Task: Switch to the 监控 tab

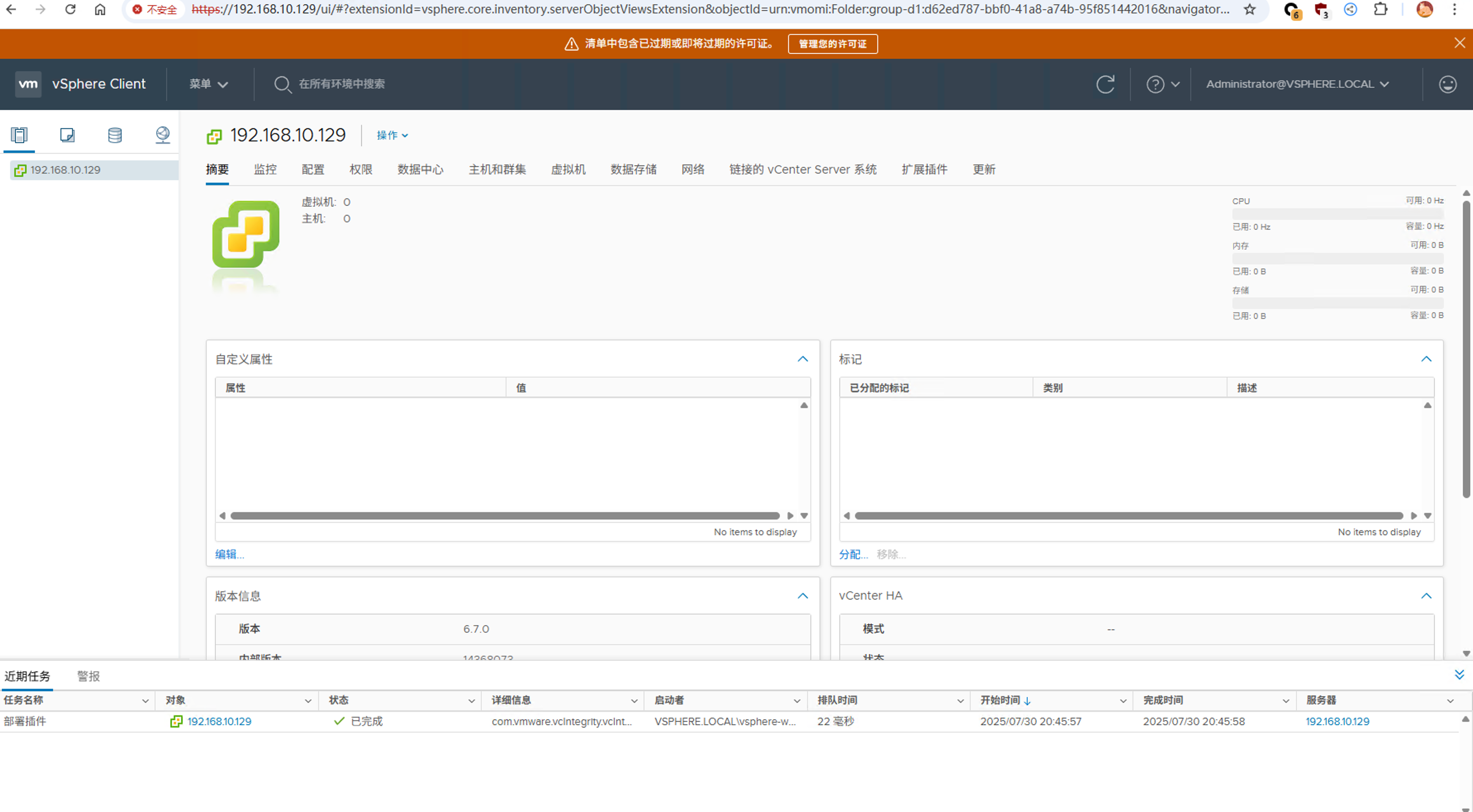Action: [265, 169]
